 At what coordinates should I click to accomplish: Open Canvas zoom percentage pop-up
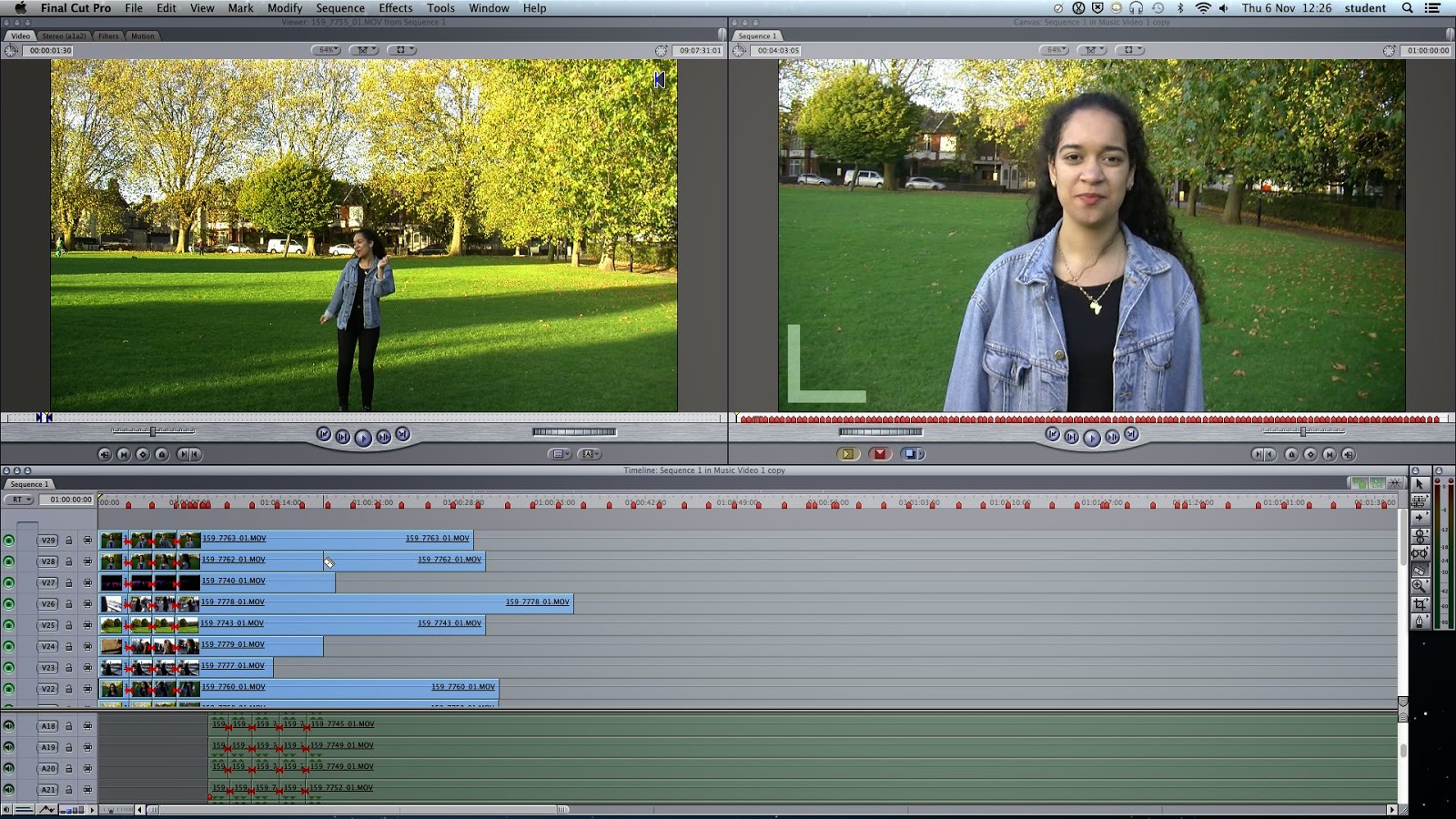(x=1054, y=50)
